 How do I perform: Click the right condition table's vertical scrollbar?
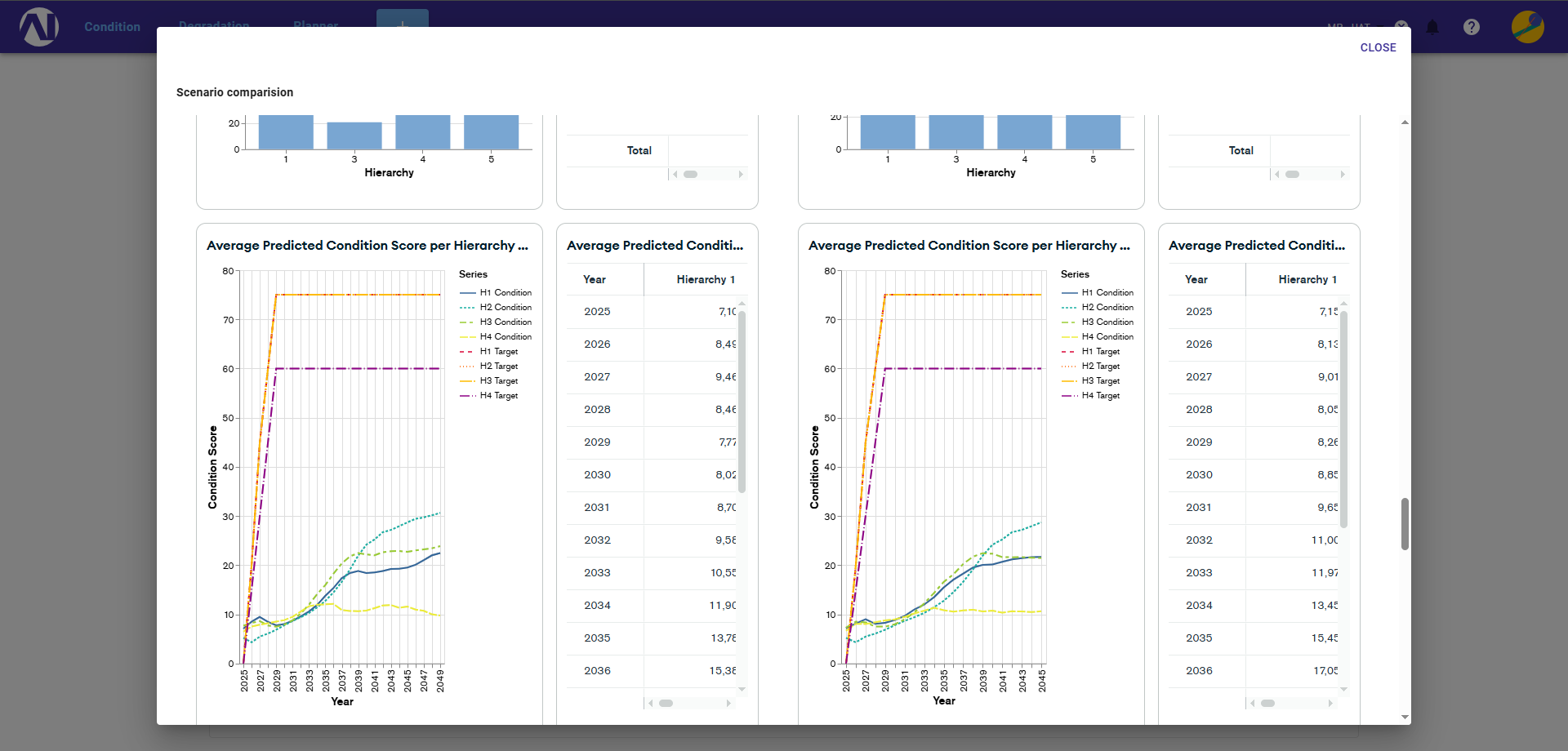(x=1343, y=420)
